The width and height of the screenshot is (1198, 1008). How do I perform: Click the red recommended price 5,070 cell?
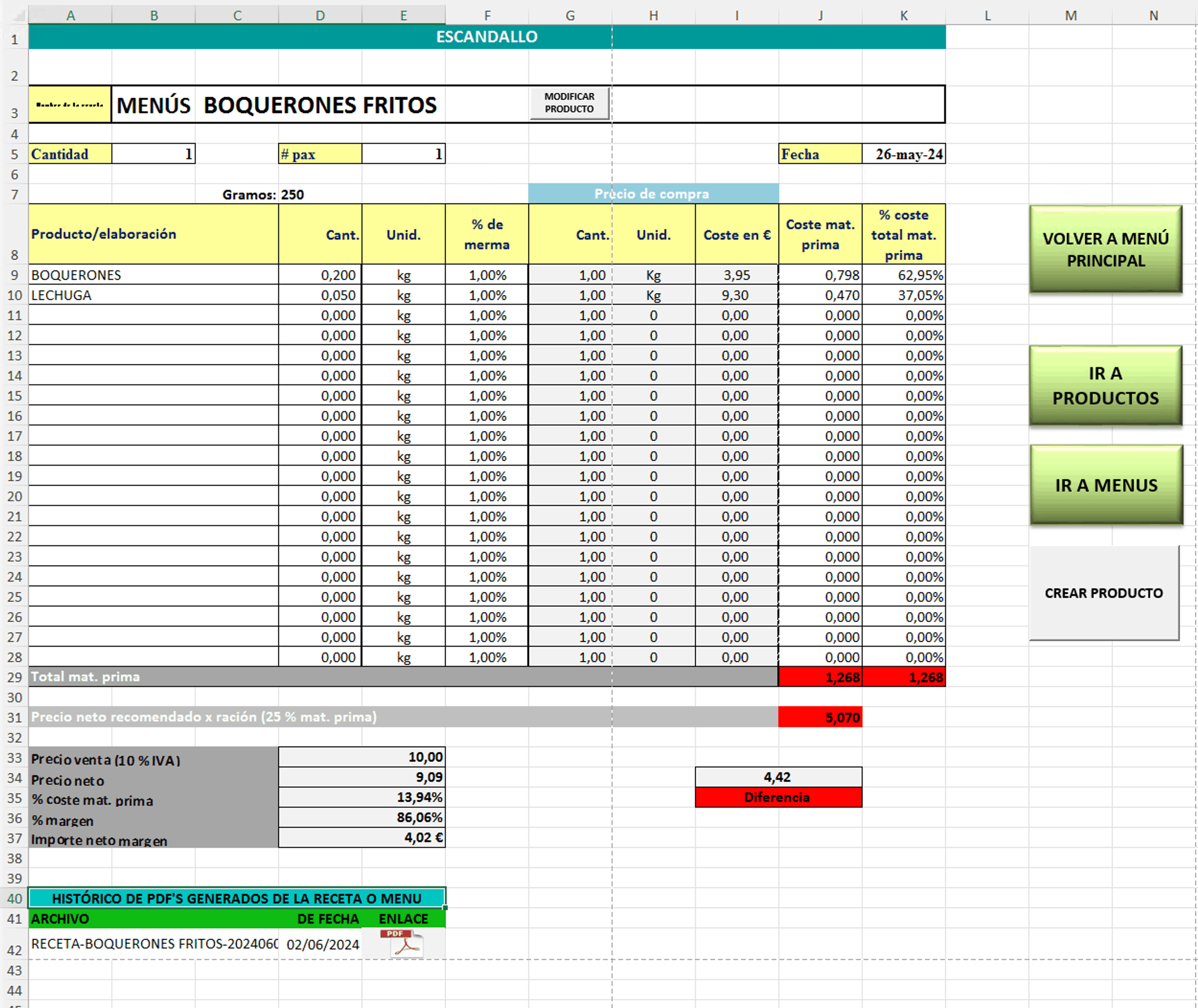point(819,717)
